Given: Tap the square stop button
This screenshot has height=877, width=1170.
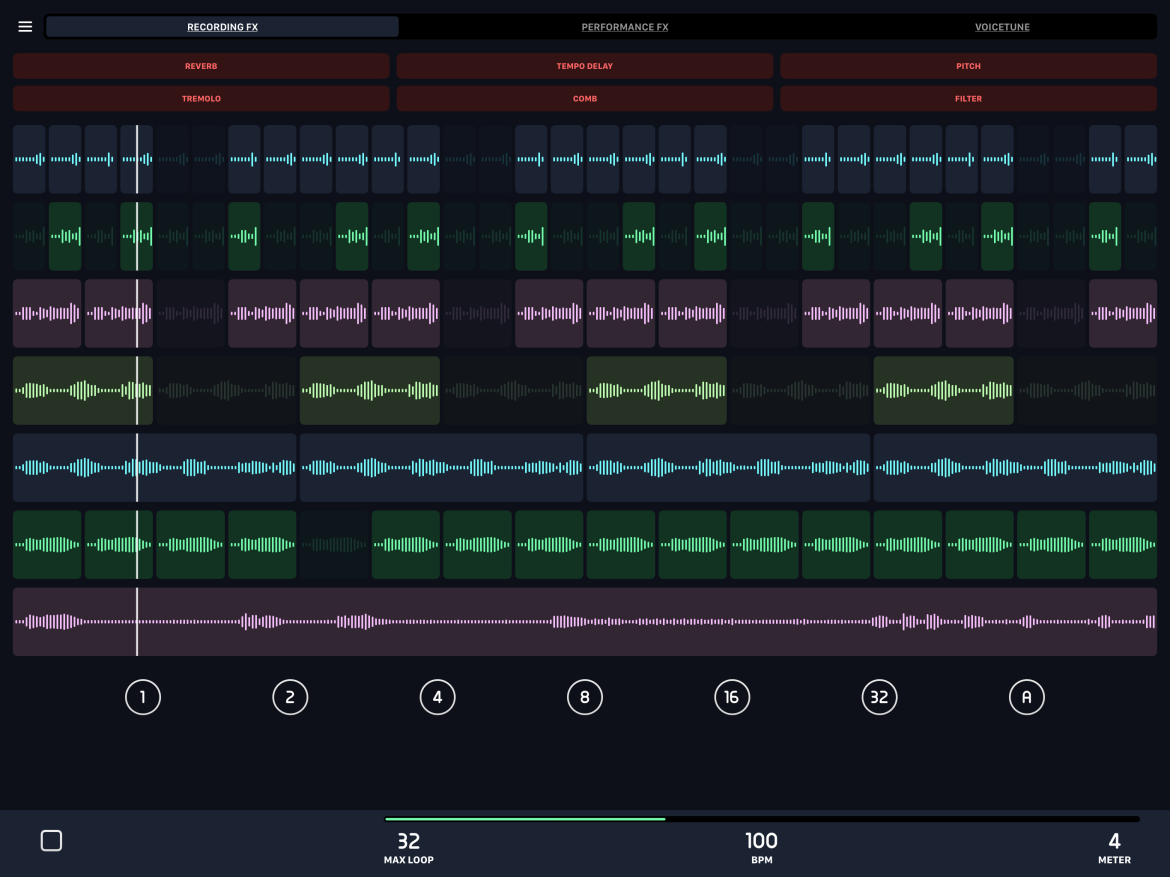Looking at the screenshot, I should 51,840.
